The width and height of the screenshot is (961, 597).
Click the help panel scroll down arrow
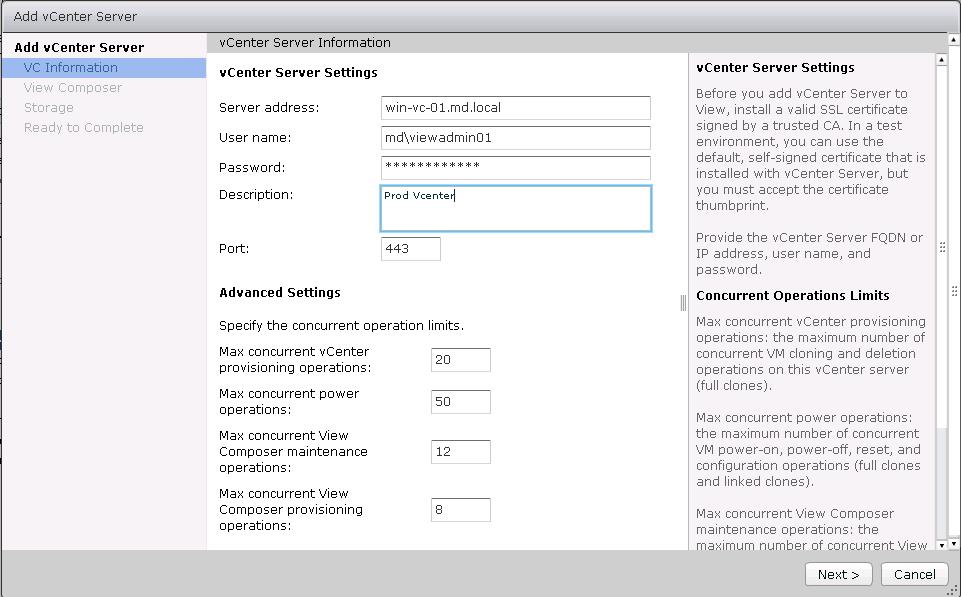[941, 544]
